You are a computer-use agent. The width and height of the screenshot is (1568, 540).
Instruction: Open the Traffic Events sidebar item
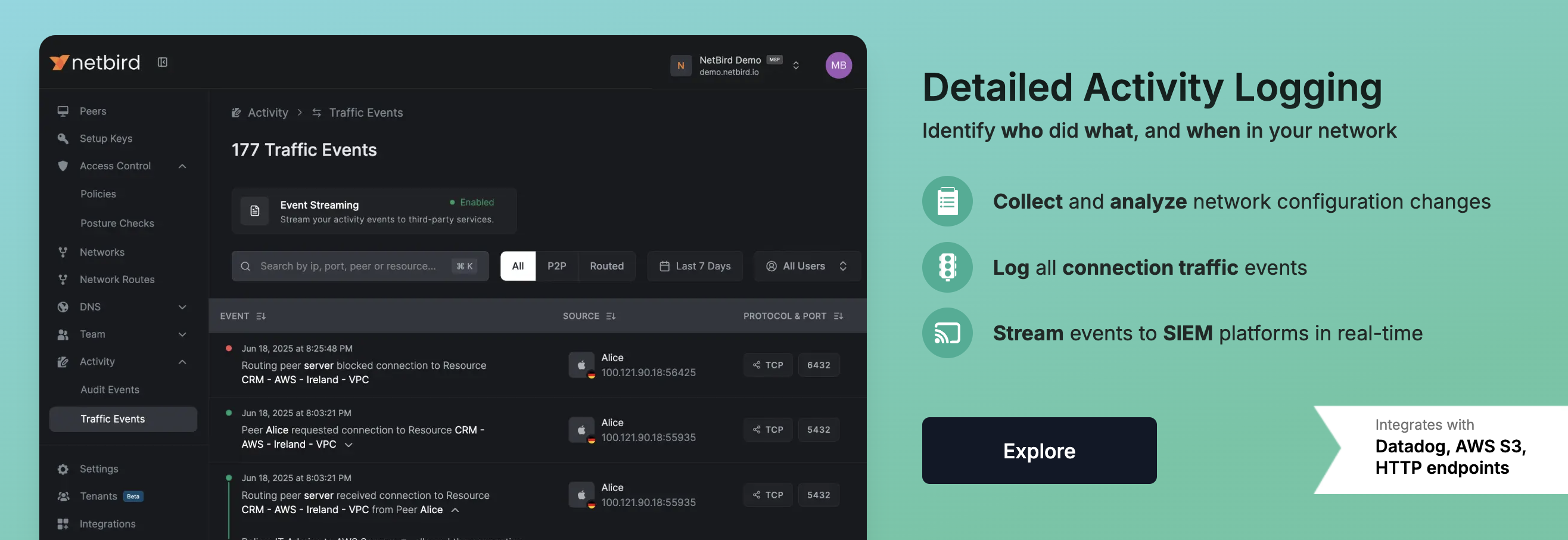tap(123, 420)
